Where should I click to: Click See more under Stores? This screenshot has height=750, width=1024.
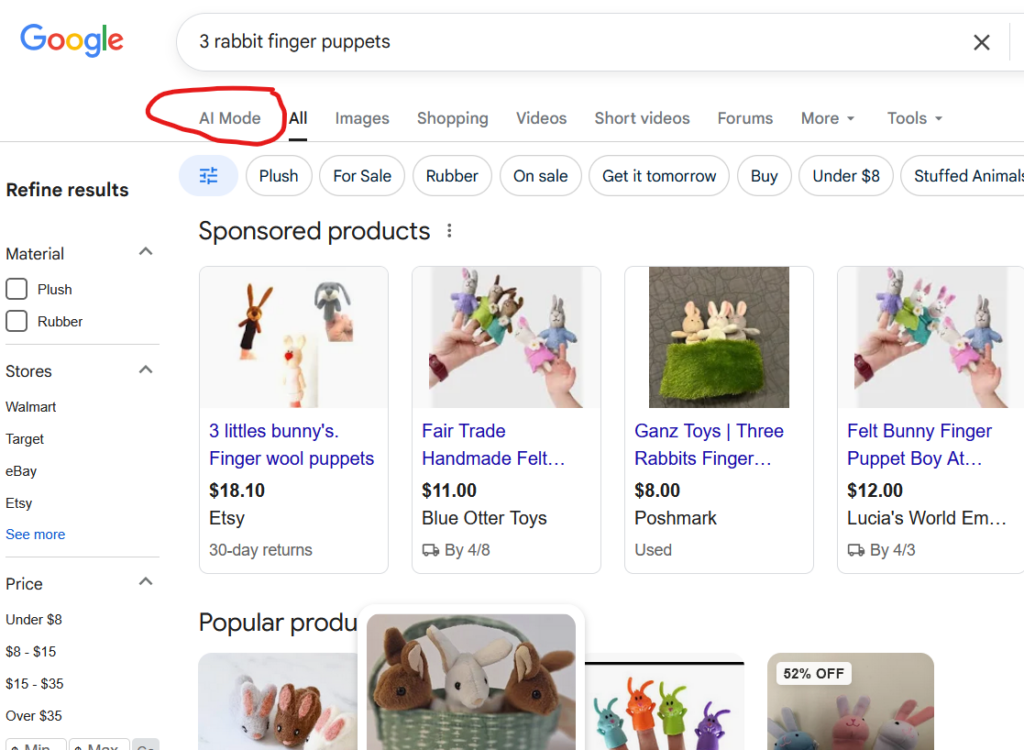tap(35, 534)
